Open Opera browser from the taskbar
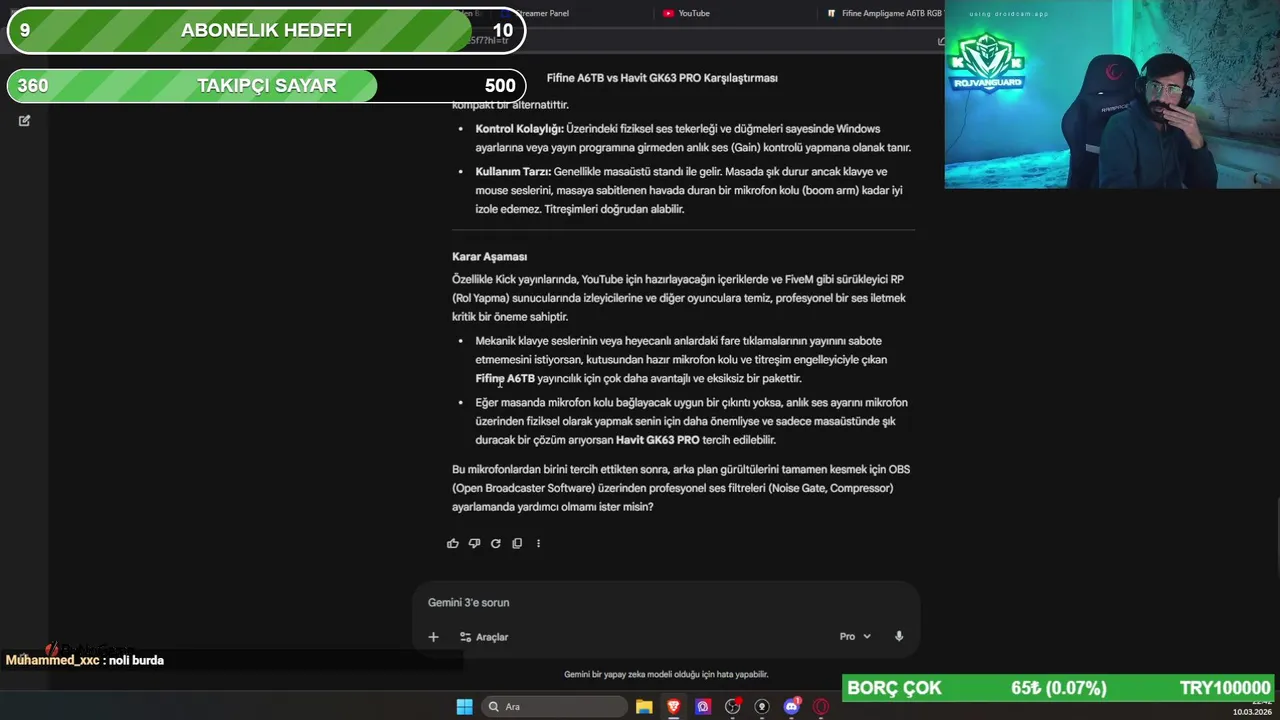Image resolution: width=1280 pixels, height=720 pixels. pyautogui.click(x=821, y=707)
